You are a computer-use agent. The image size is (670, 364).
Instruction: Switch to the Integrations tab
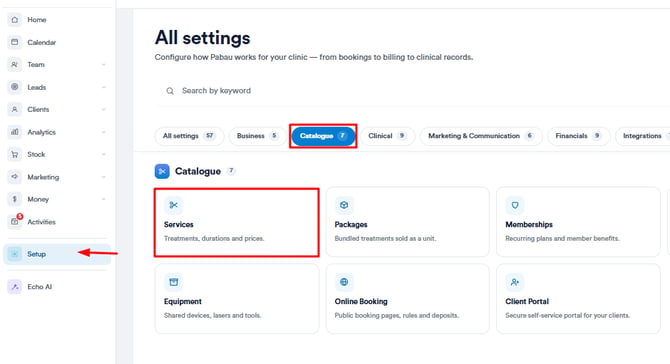(x=642, y=136)
